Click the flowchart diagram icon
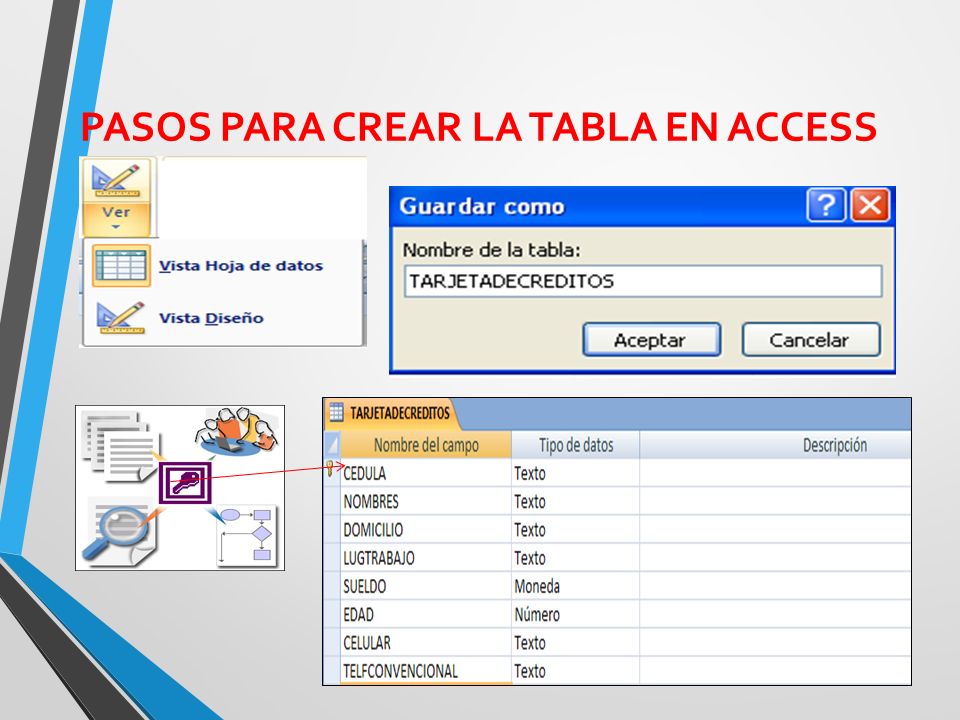Image resolution: width=960 pixels, height=720 pixels. point(247,534)
